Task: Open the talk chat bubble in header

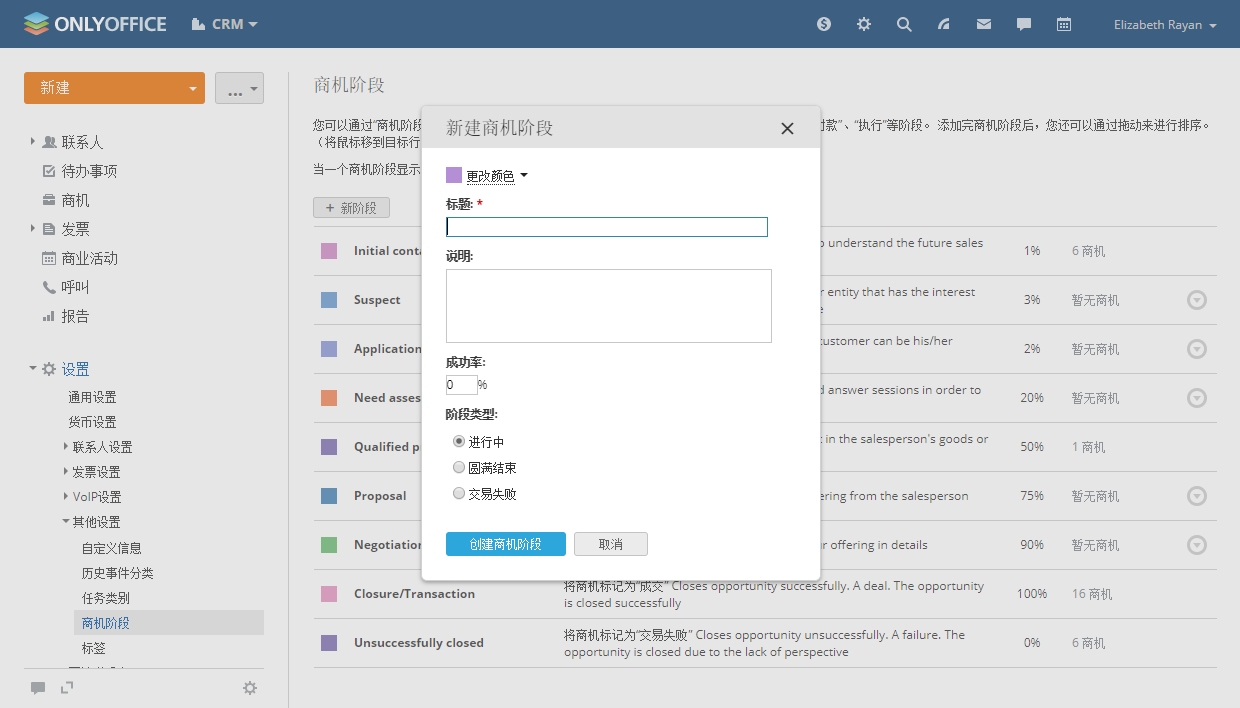Action: (1024, 24)
